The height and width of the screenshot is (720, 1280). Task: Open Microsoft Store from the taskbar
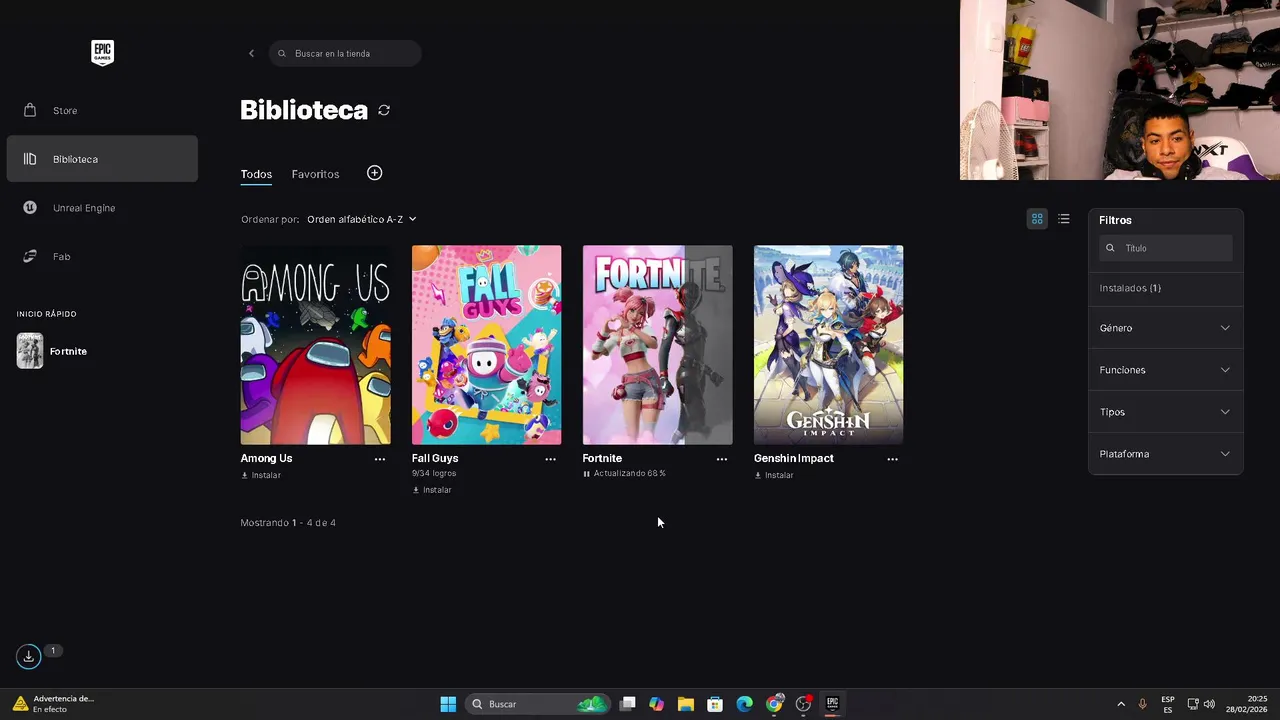[715, 704]
